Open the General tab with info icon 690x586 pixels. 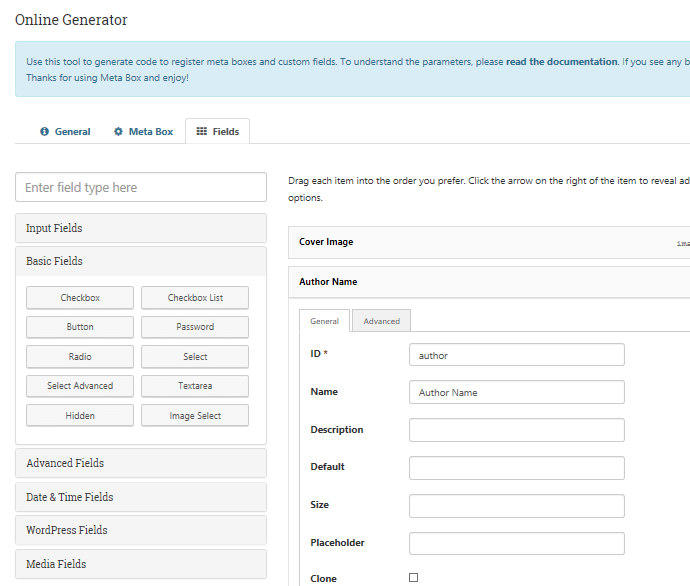click(x=65, y=131)
